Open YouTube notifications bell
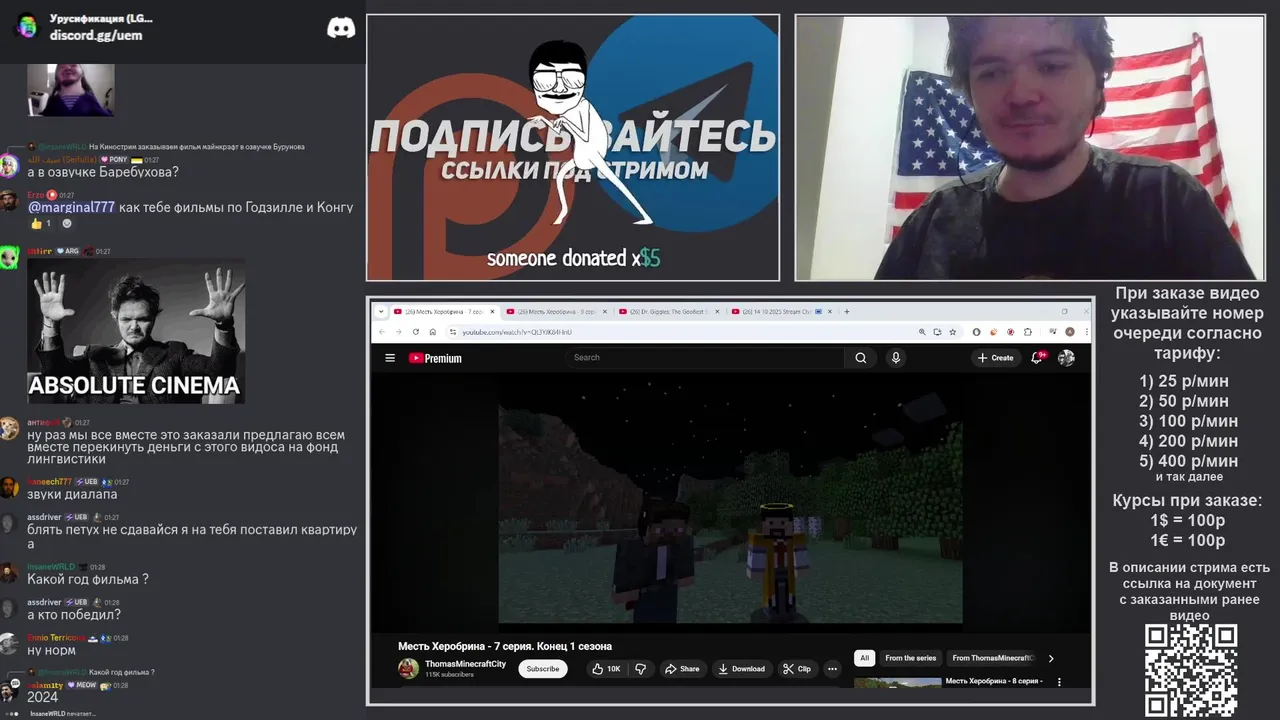The image size is (1280, 720). tap(1037, 358)
